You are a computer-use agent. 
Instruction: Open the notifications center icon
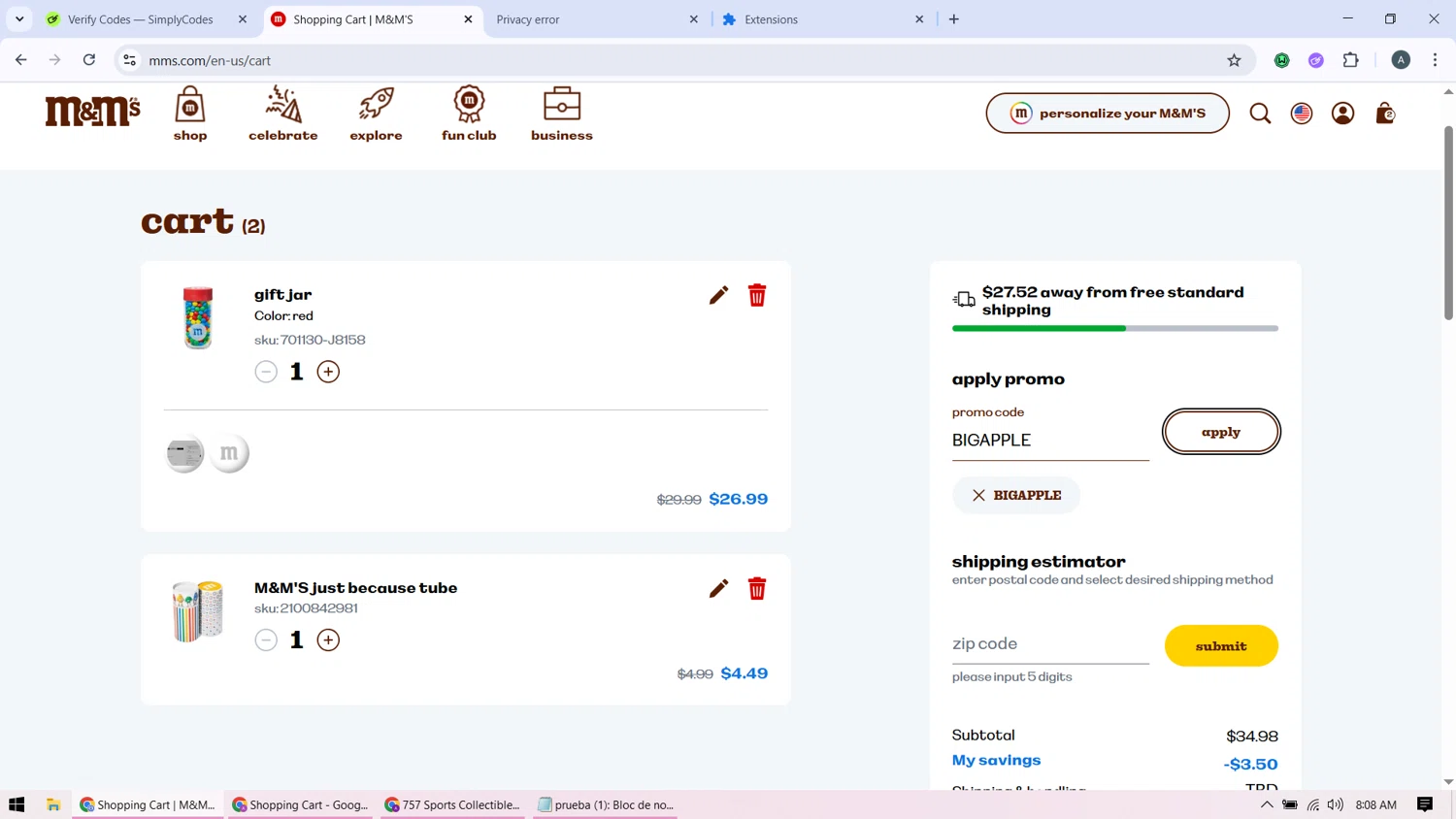coord(1425,804)
